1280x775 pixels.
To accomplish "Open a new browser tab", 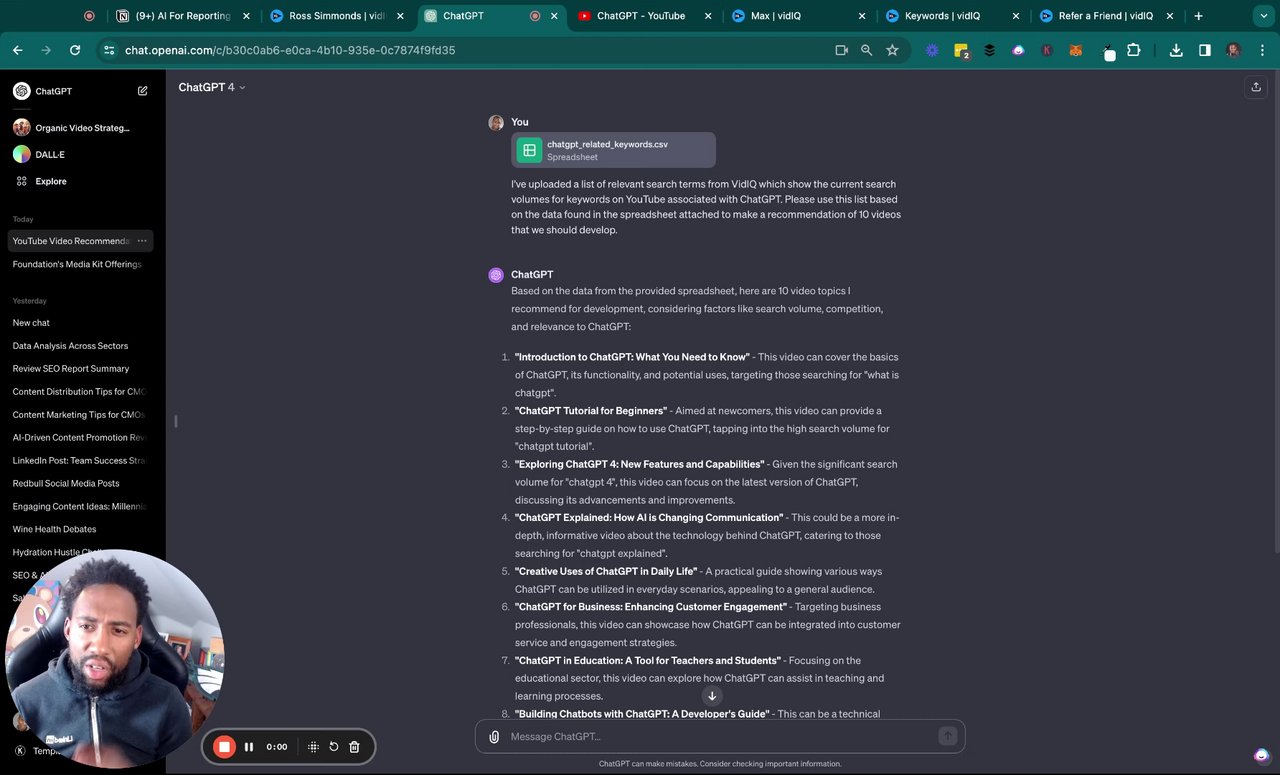I will [1198, 16].
